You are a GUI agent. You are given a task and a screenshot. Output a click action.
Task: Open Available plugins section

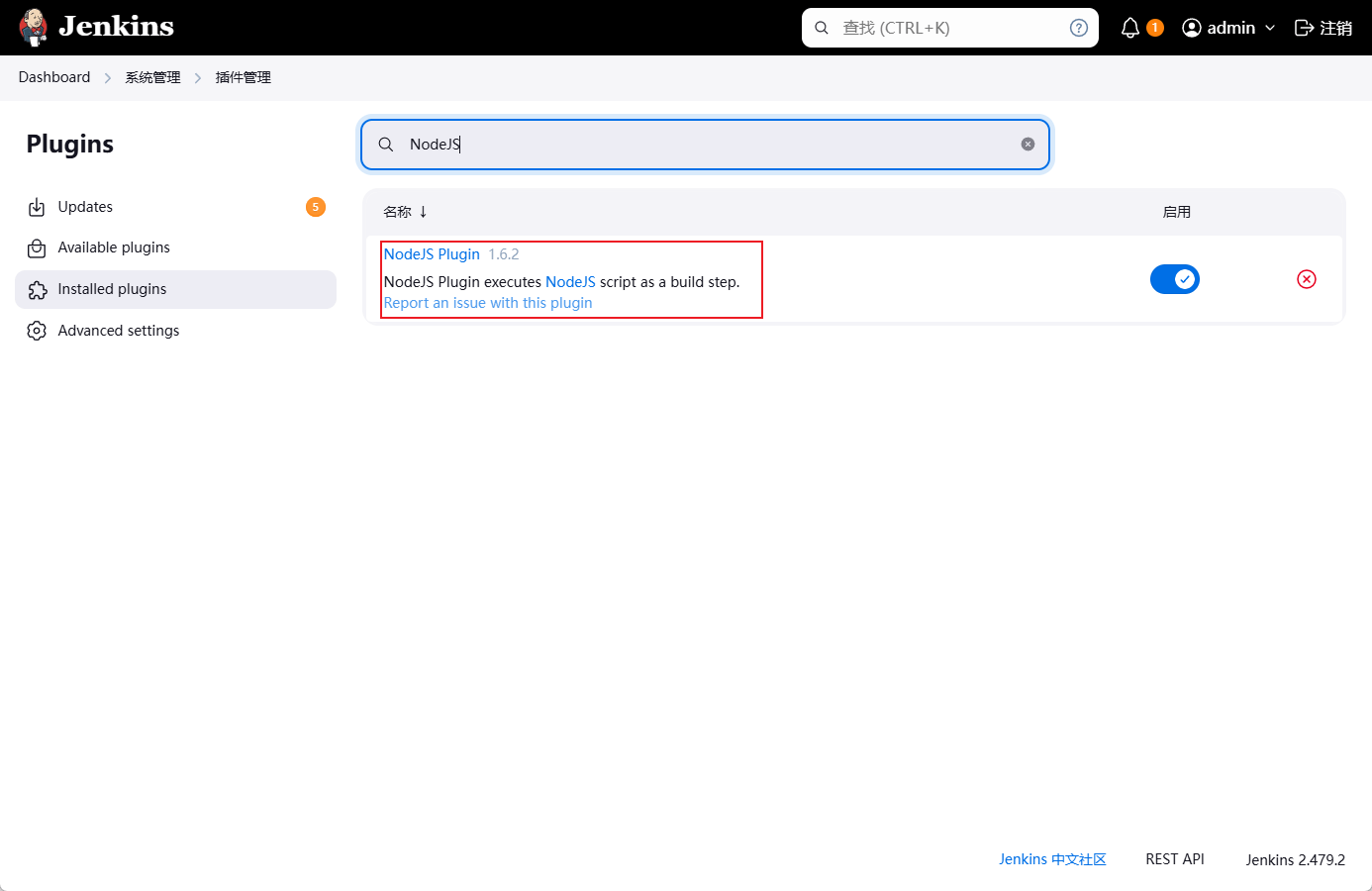[114, 247]
